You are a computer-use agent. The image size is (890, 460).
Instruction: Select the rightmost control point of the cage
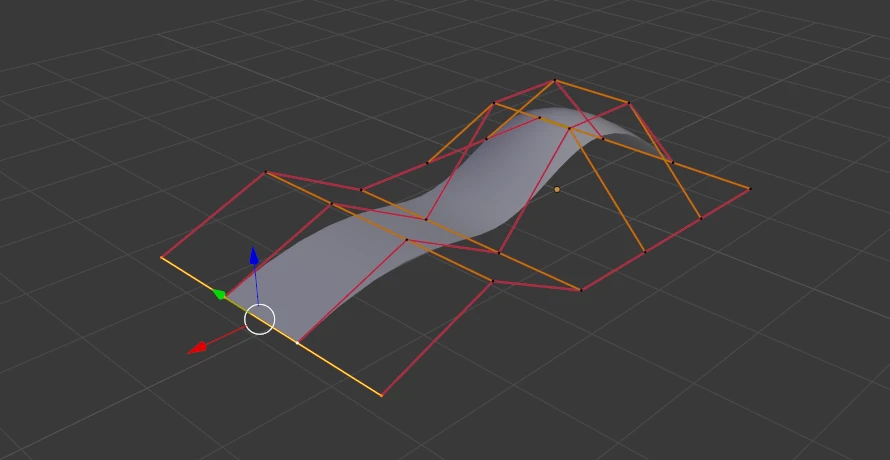click(x=750, y=189)
